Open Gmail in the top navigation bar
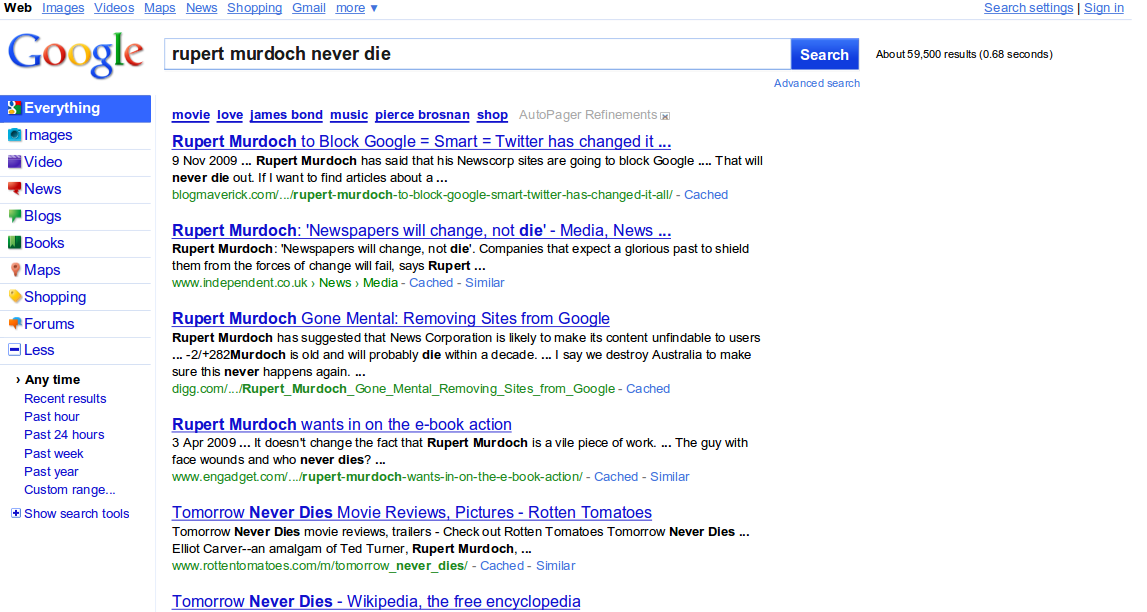The height and width of the screenshot is (612, 1147). pyautogui.click(x=309, y=8)
